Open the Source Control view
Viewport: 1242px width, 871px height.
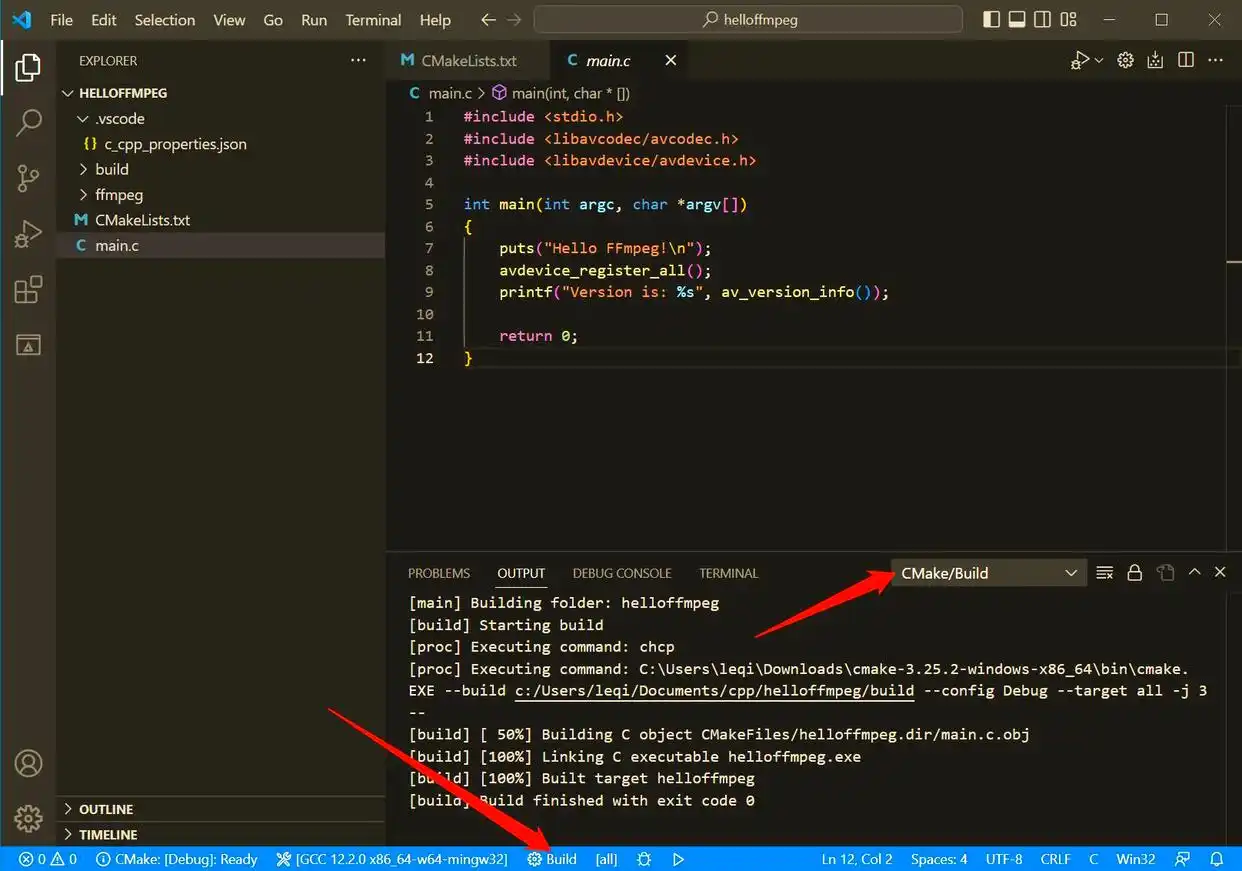(x=28, y=179)
